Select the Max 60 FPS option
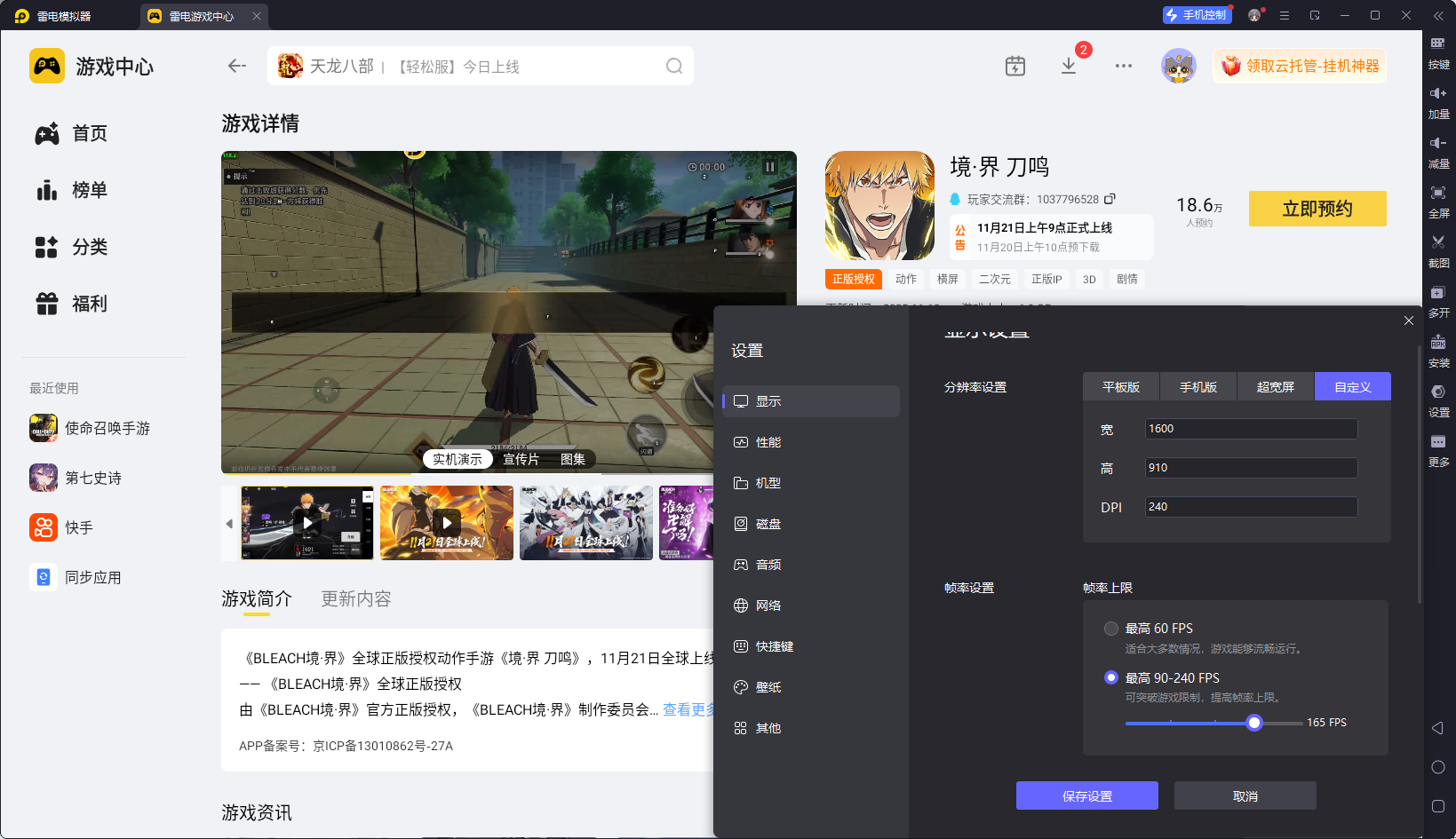This screenshot has height=839, width=1456. click(1111, 629)
